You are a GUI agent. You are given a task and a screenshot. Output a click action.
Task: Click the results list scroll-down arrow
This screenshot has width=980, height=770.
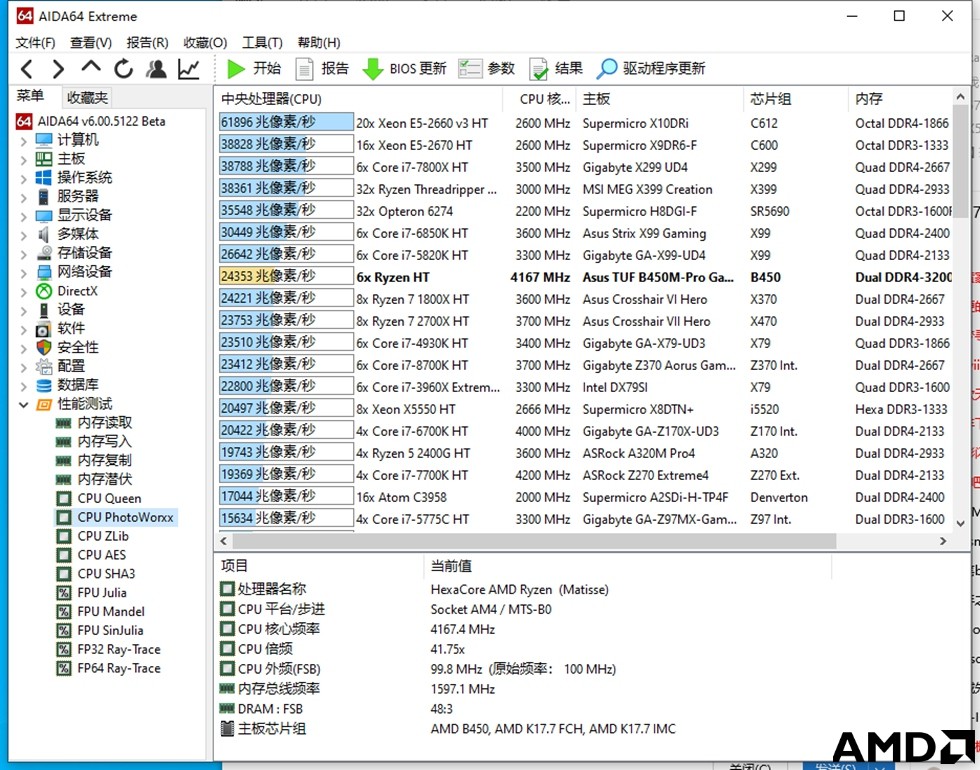961,523
